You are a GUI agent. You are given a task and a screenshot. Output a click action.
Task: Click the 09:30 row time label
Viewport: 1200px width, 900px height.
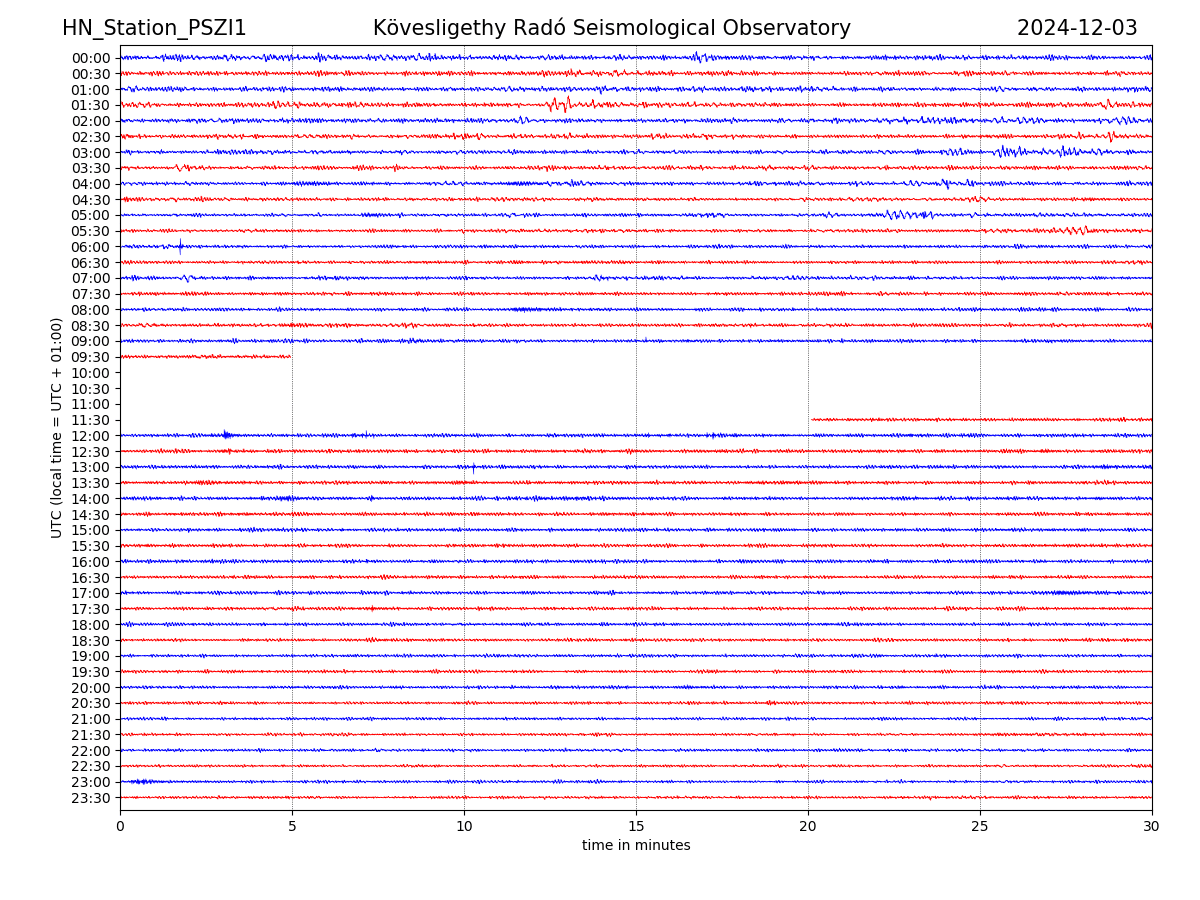(x=91, y=357)
